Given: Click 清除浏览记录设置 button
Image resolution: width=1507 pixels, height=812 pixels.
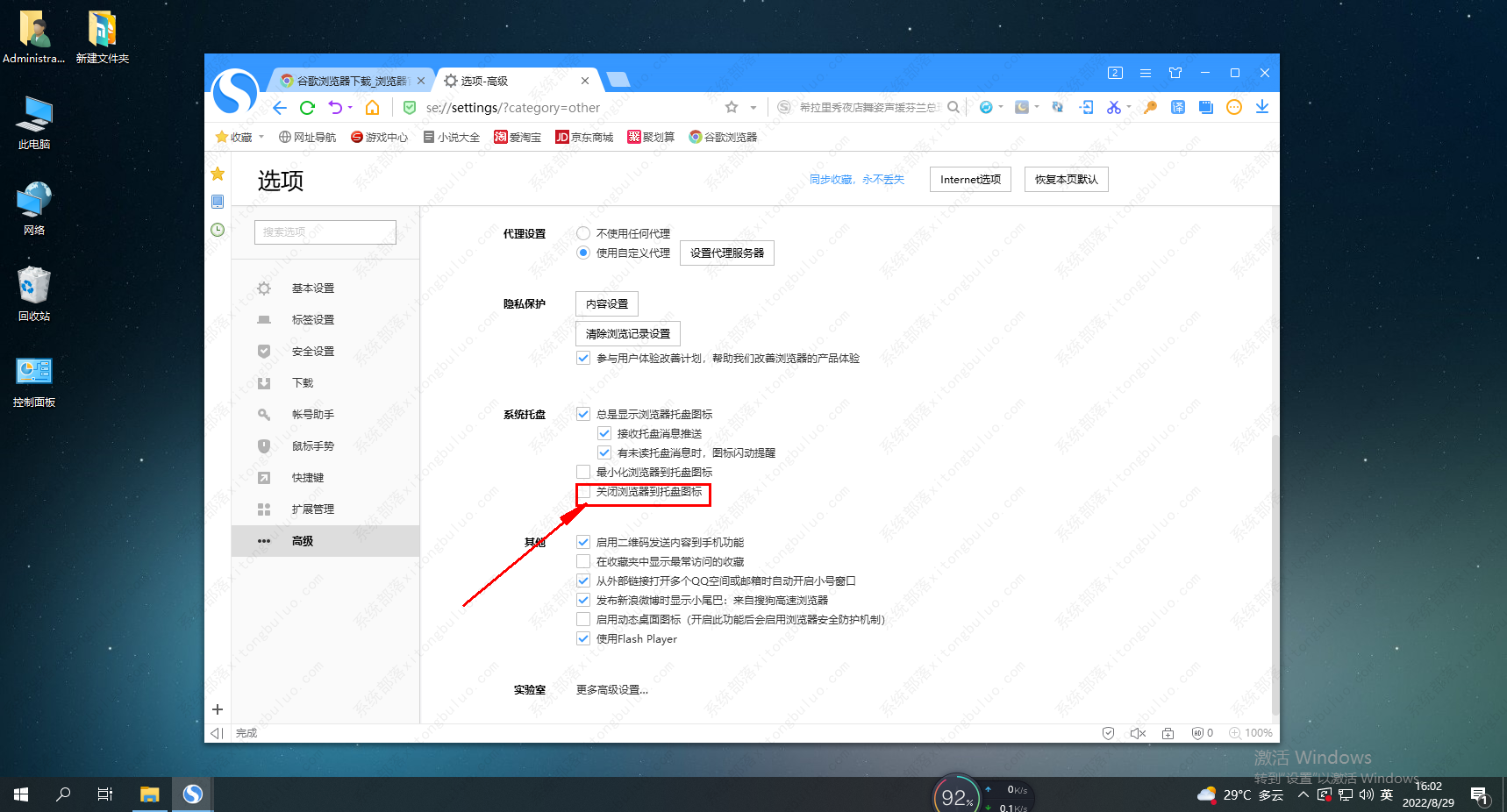Looking at the screenshot, I should pos(628,333).
